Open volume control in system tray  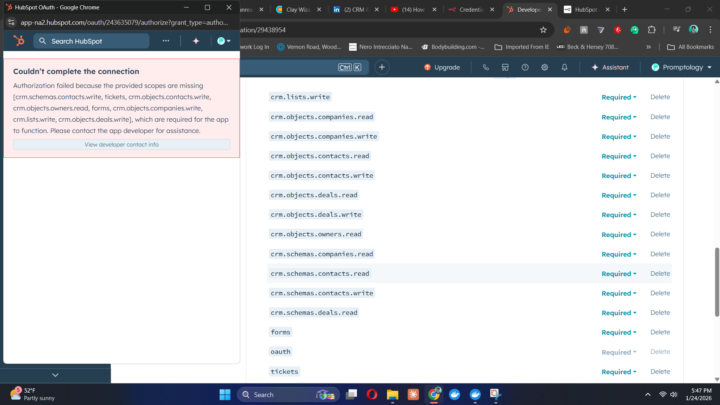click(x=674, y=394)
